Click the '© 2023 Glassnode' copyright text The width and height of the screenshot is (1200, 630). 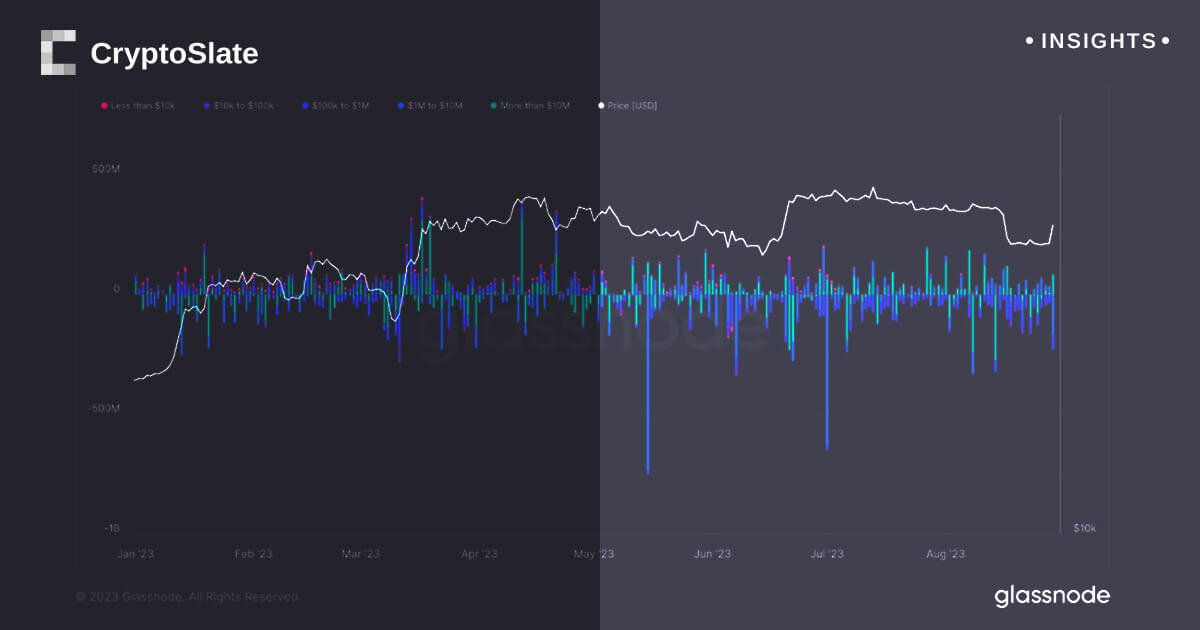point(187,597)
